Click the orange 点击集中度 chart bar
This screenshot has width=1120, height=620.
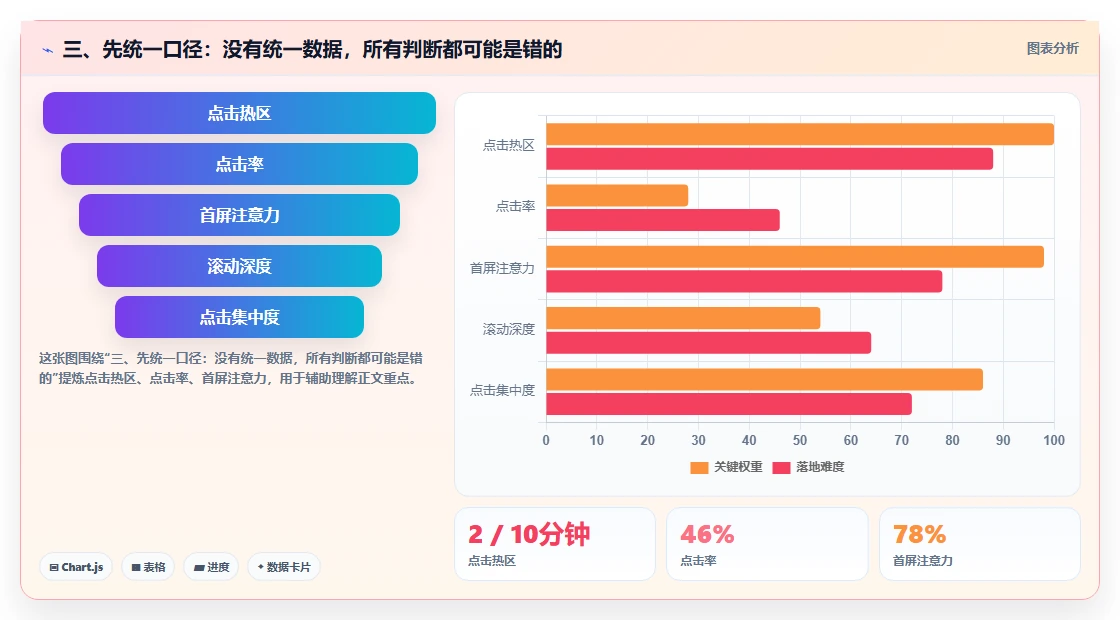pos(764,379)
